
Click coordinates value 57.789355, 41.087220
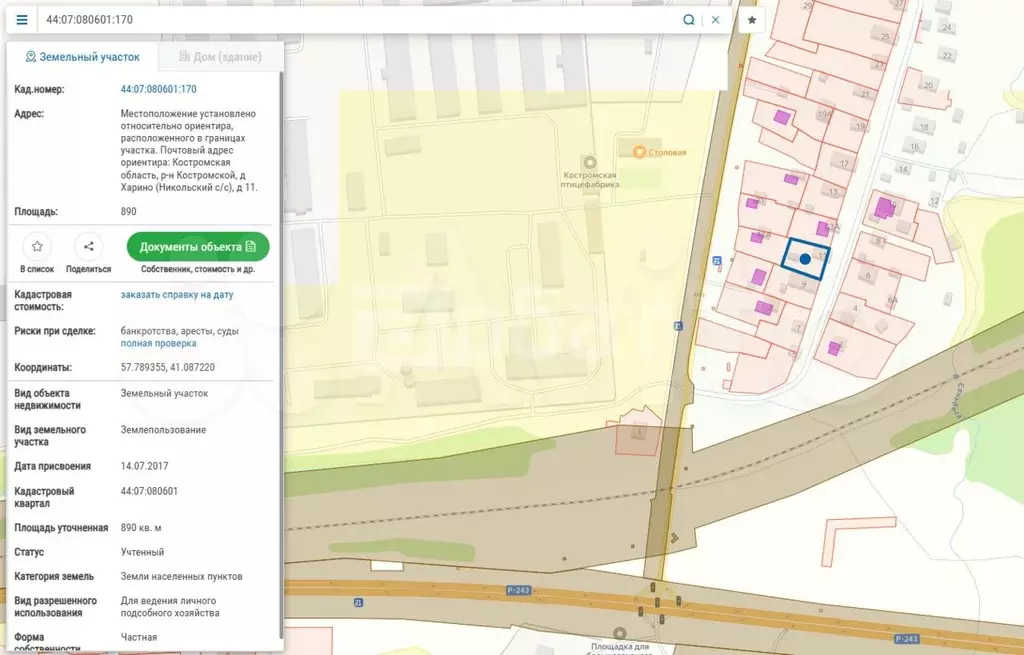(x=168, y=368)
